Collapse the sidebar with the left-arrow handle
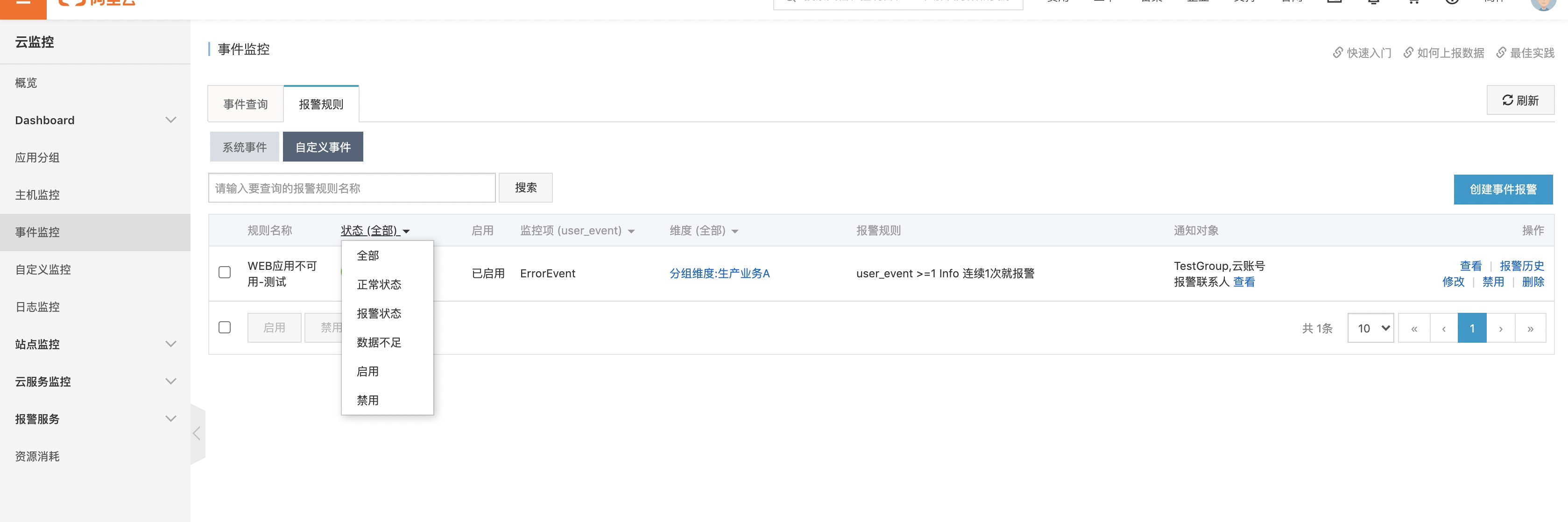This screenshot has height=522, width=1568. 197,433
